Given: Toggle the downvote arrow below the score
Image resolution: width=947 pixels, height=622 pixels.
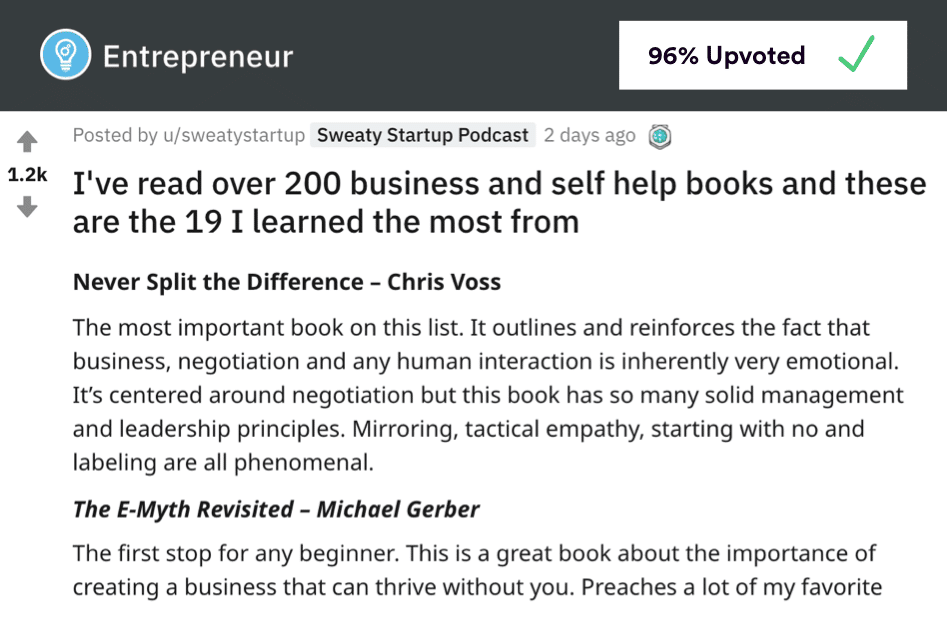Looking at the screenshot, I should tap(27, 207).
